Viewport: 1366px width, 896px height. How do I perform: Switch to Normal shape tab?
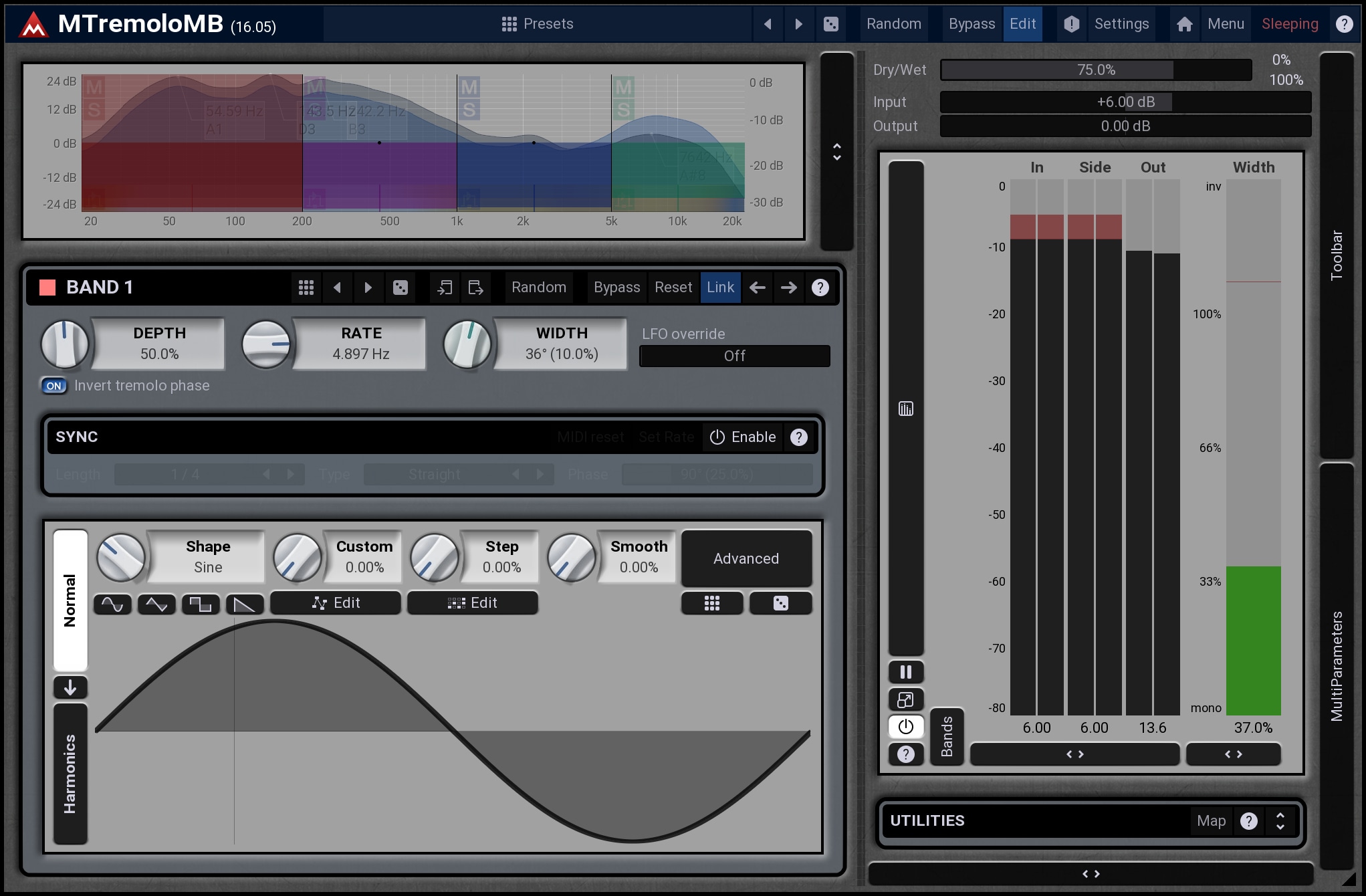[x=70, y=600]
